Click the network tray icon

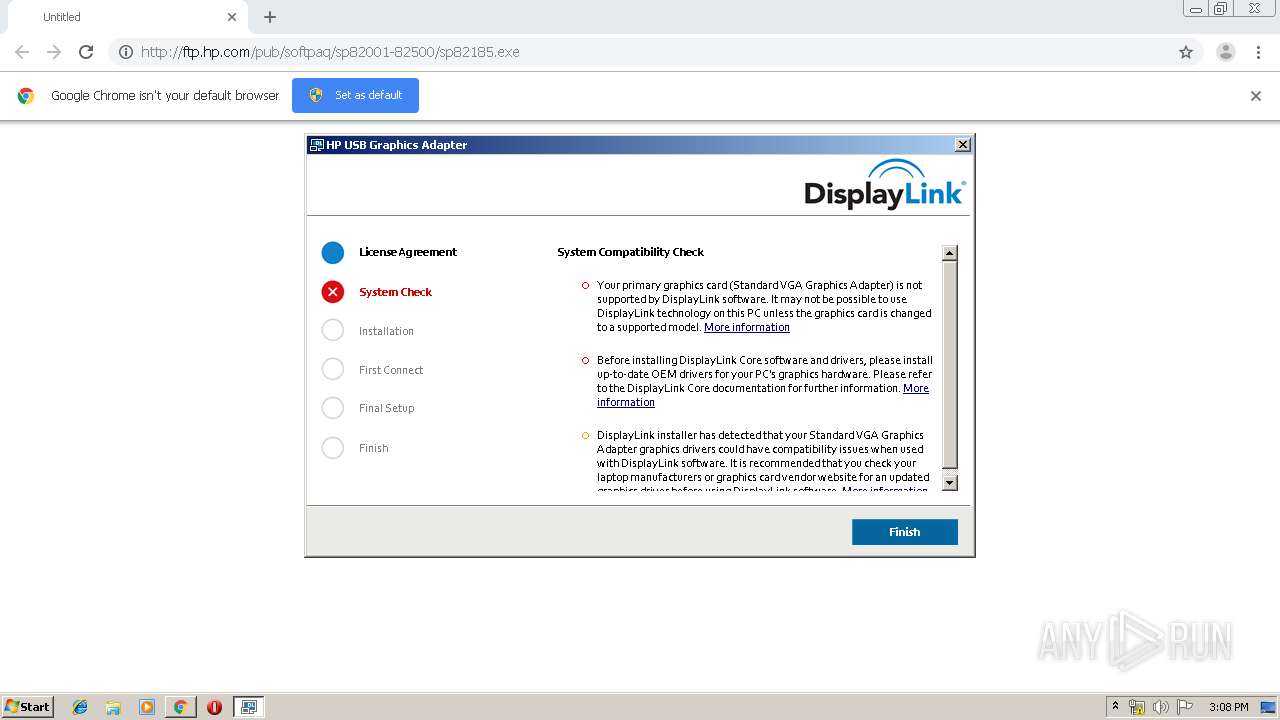click(x=1137, y=707)
